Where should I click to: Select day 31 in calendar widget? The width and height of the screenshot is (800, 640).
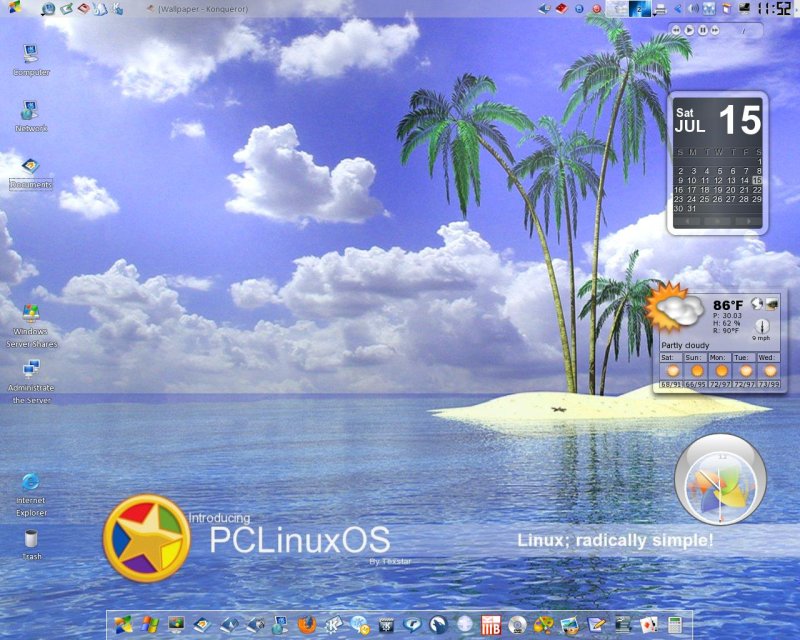click(x=691, y=209)
